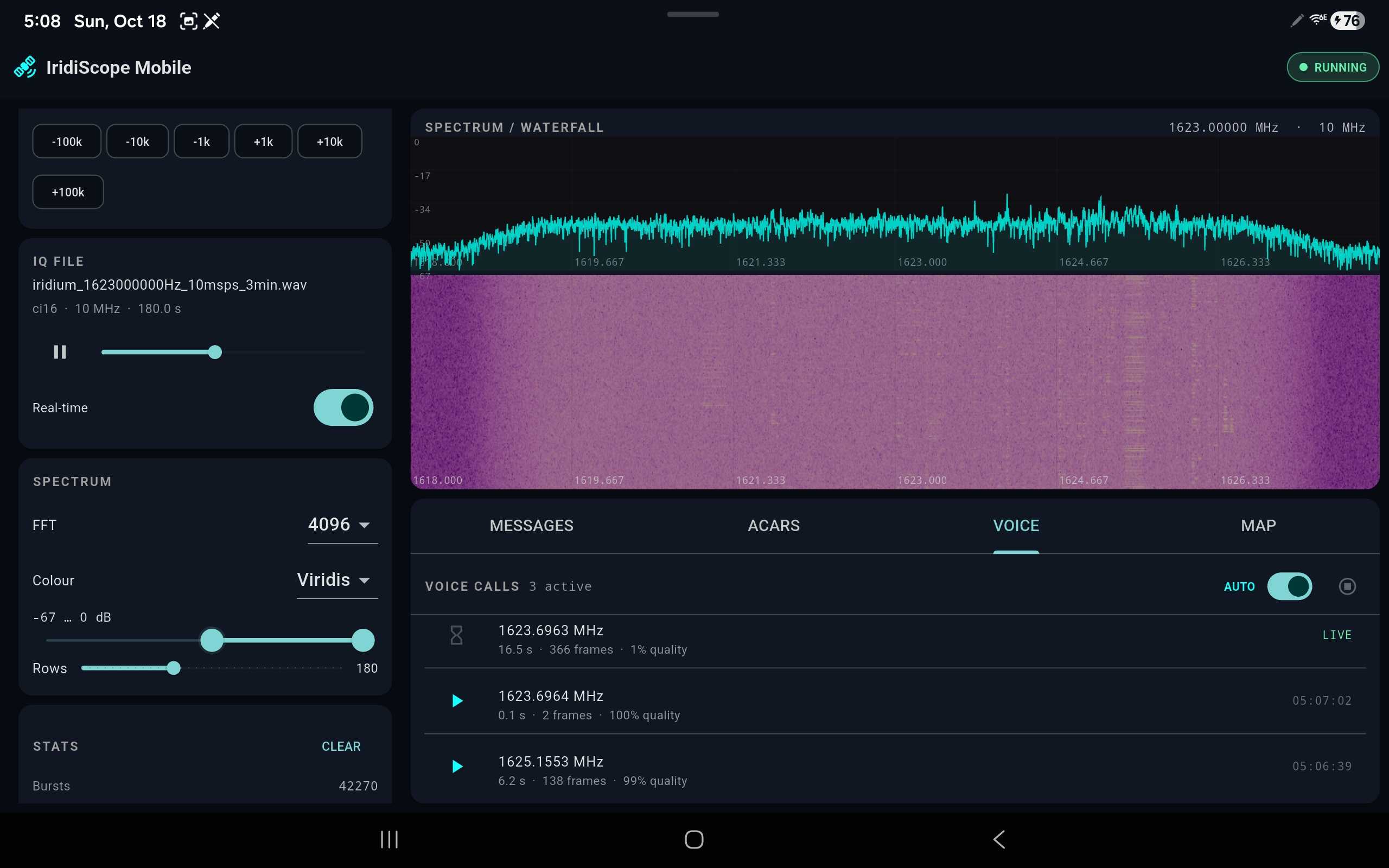The height and width of the screenshot is (868, 1389).
Task: Open the Colour map Viridis dropdown
Action: (x=337, y=580)
